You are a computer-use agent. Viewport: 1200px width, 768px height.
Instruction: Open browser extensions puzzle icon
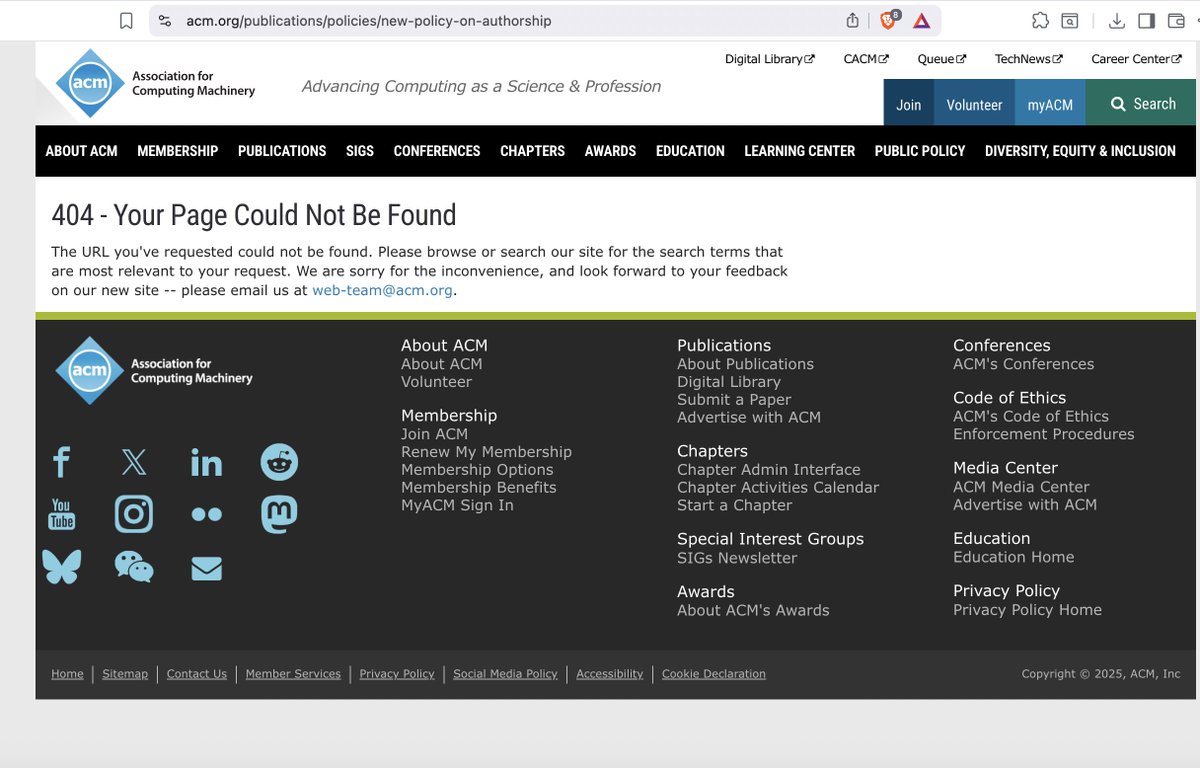(x=1040, y=20)
